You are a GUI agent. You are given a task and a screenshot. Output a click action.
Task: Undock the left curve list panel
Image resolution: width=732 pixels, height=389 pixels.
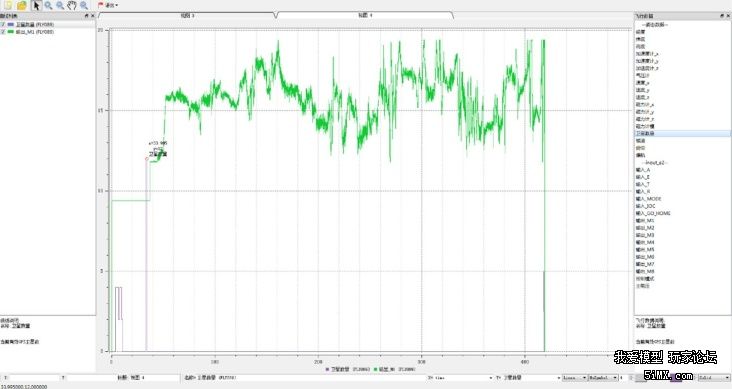tap(86, 16)
